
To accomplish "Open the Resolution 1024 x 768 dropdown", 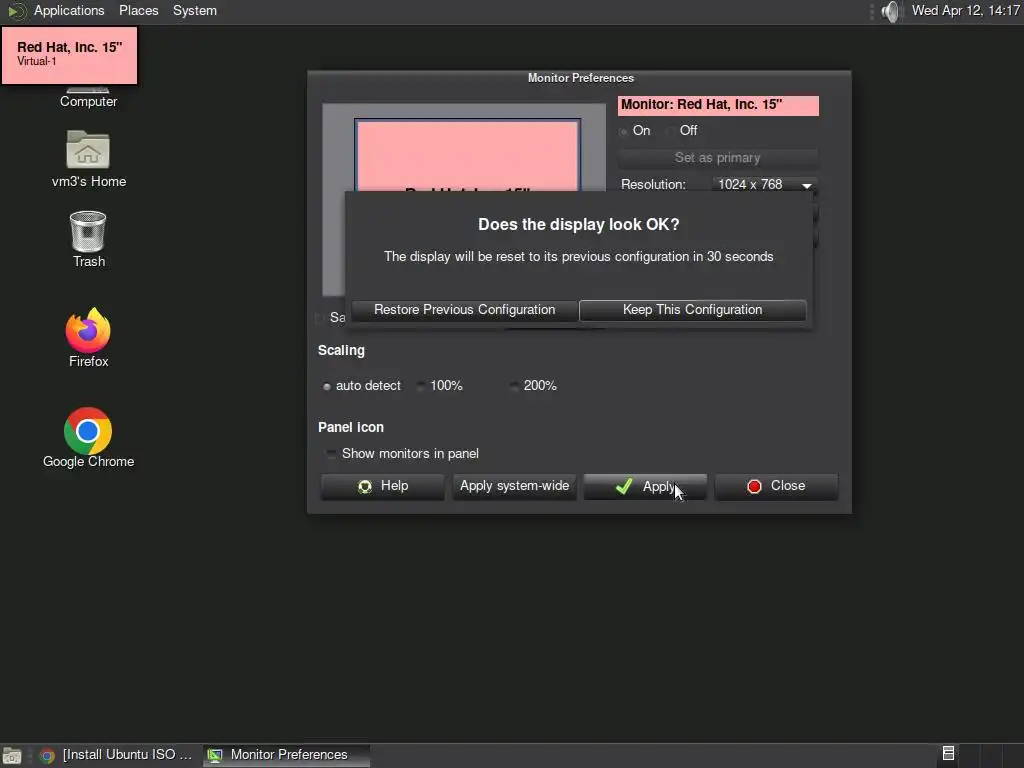I will [x=764, y=185].
